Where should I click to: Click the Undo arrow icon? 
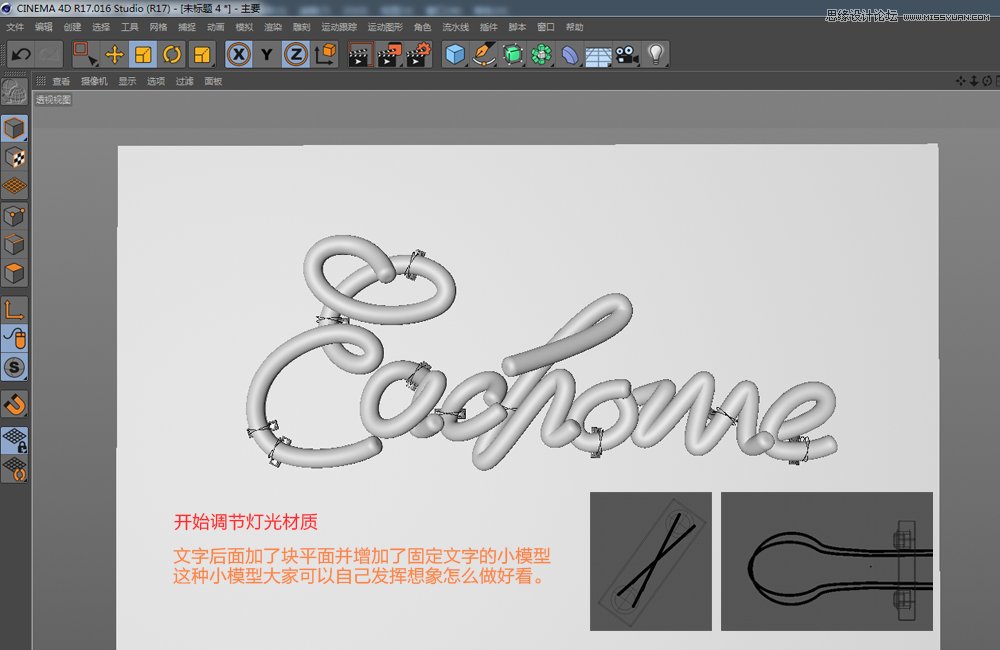(x=21, y=54)
